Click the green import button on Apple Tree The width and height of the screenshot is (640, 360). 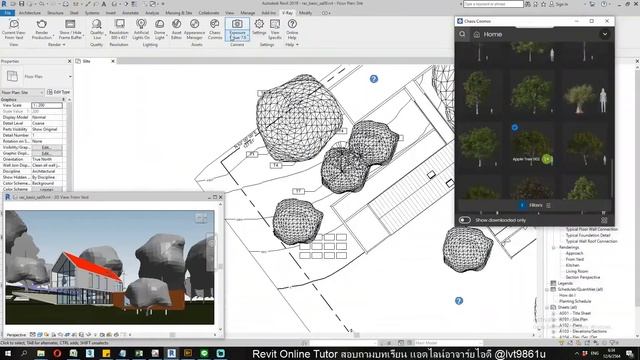pos(547,159)
